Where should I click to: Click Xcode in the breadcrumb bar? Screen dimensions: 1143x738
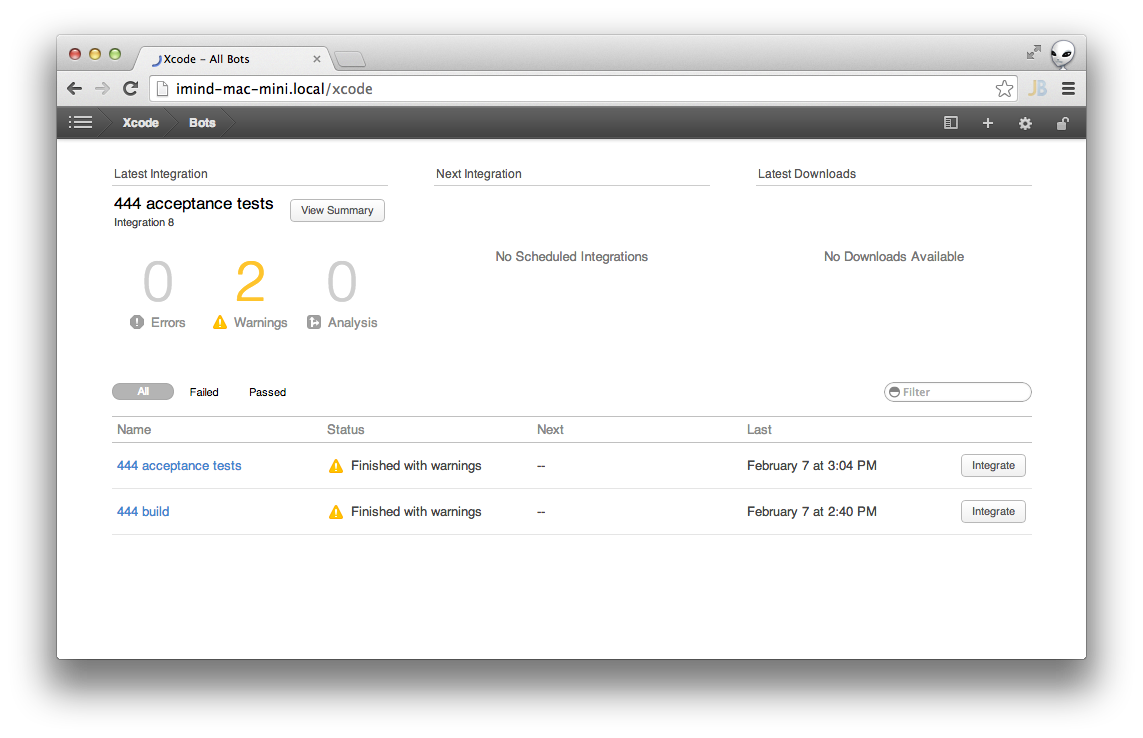[x=140, y=123]
